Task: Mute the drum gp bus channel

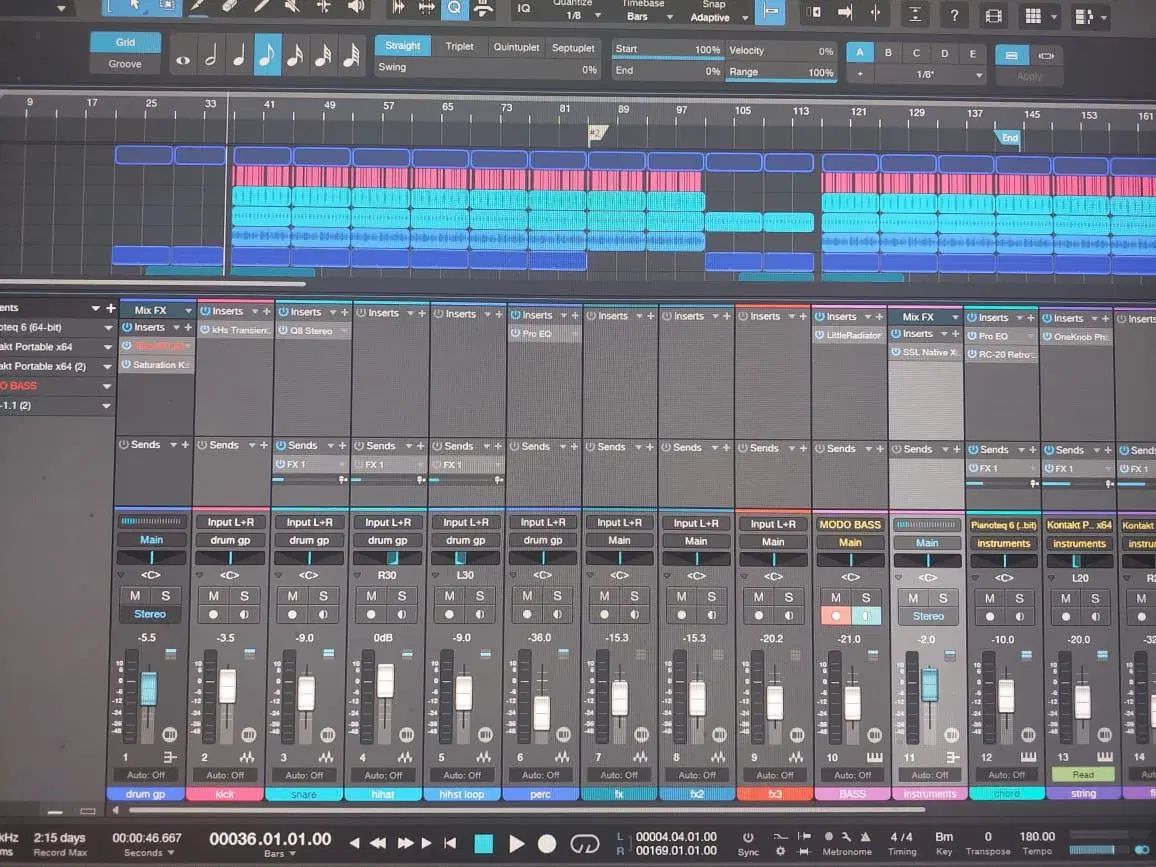Action: [x=135, y=596]
